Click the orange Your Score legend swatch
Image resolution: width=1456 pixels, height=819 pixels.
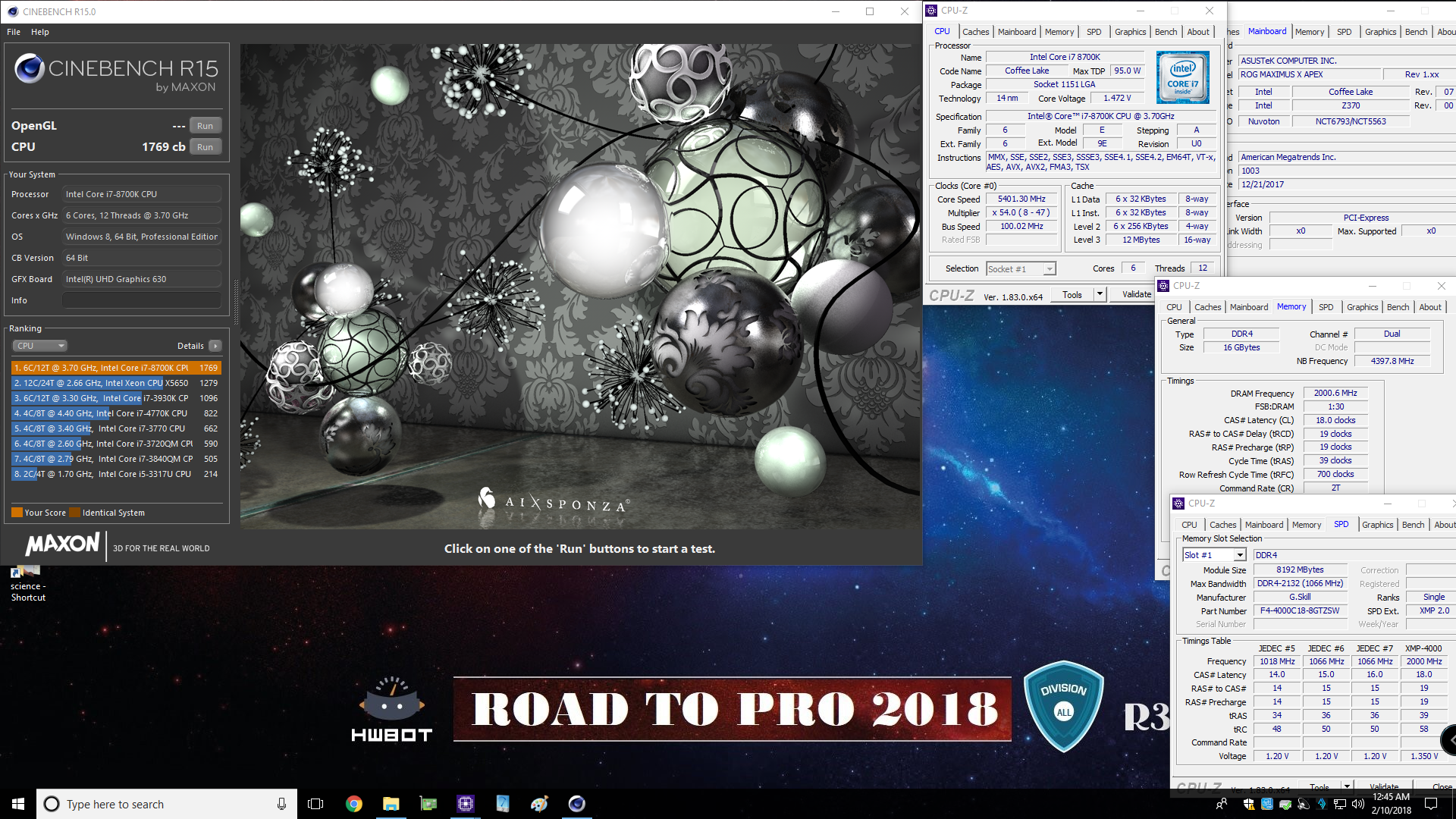coord(17,513)
